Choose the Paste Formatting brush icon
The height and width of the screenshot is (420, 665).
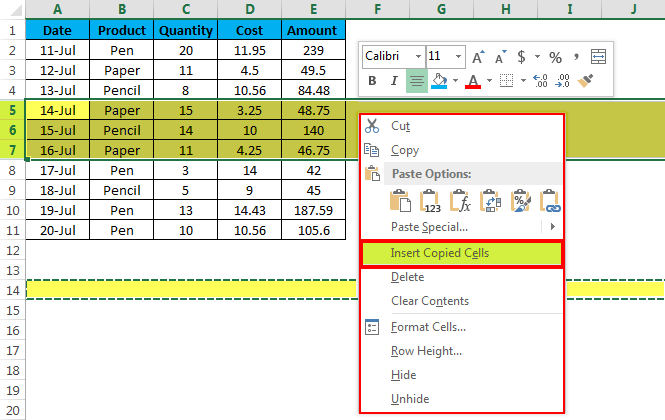pyautogui.click(x=520, y=201)
